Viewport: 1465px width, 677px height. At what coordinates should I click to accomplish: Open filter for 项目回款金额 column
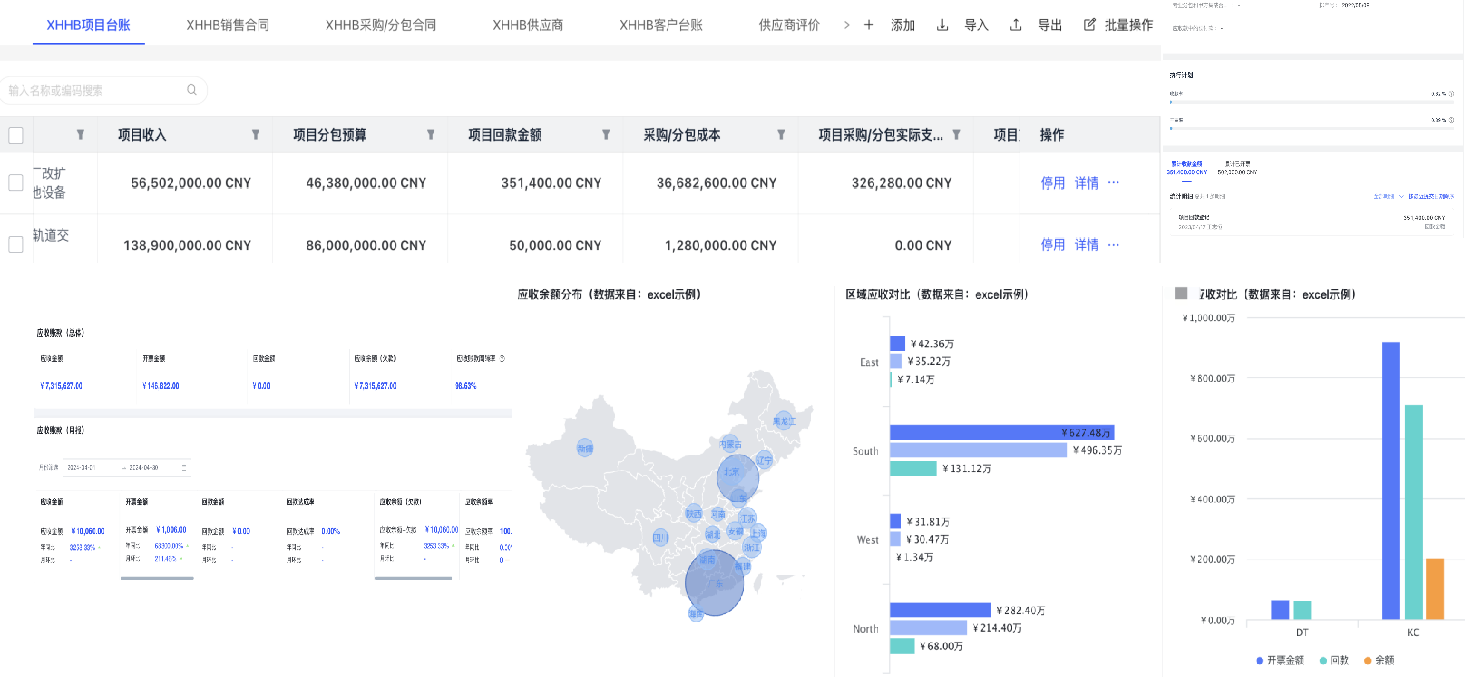(x=606, y=135)
